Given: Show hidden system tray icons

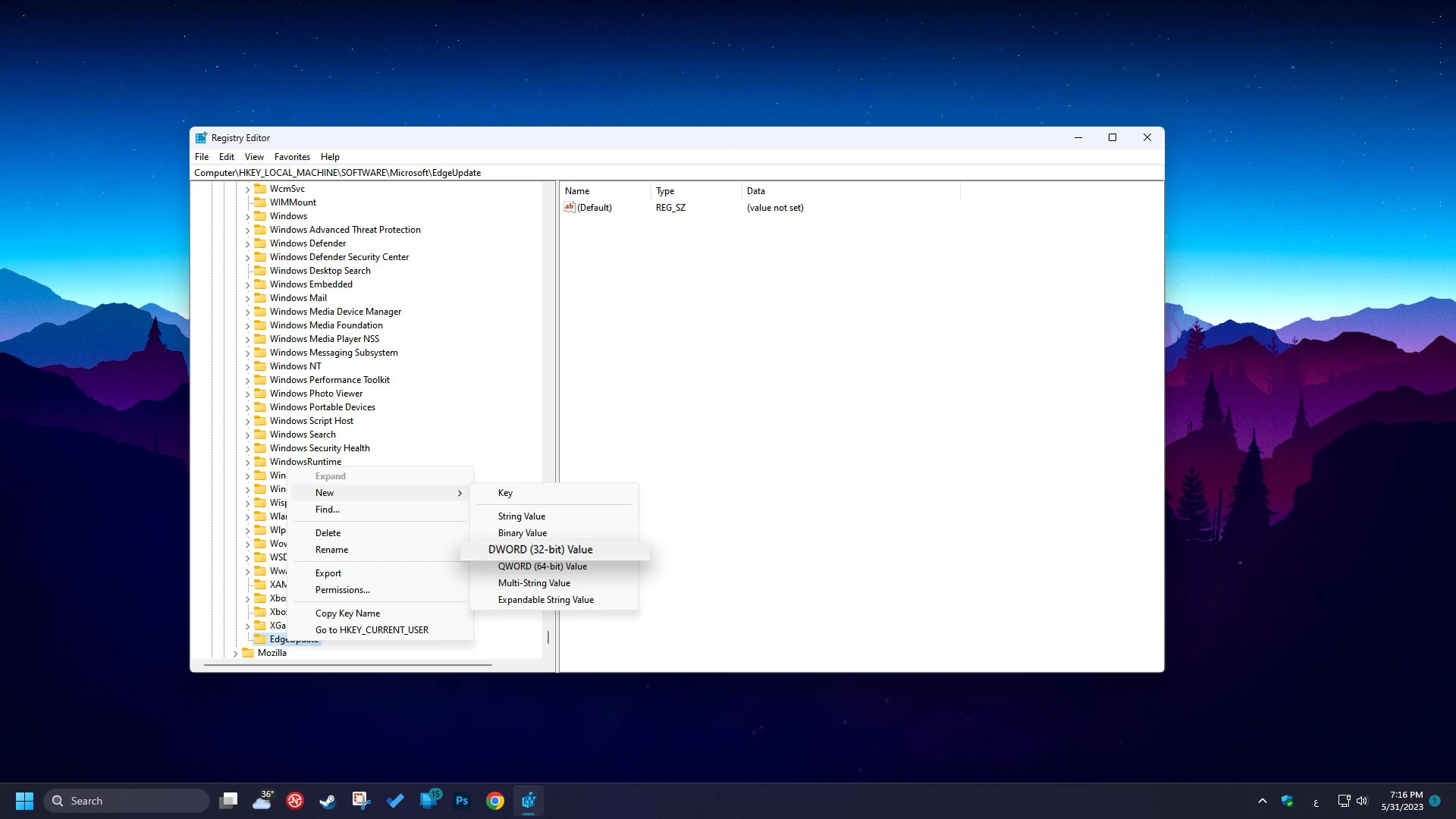Looking at the screenshot, I should pyautogui.click(x=1262, y=801).
